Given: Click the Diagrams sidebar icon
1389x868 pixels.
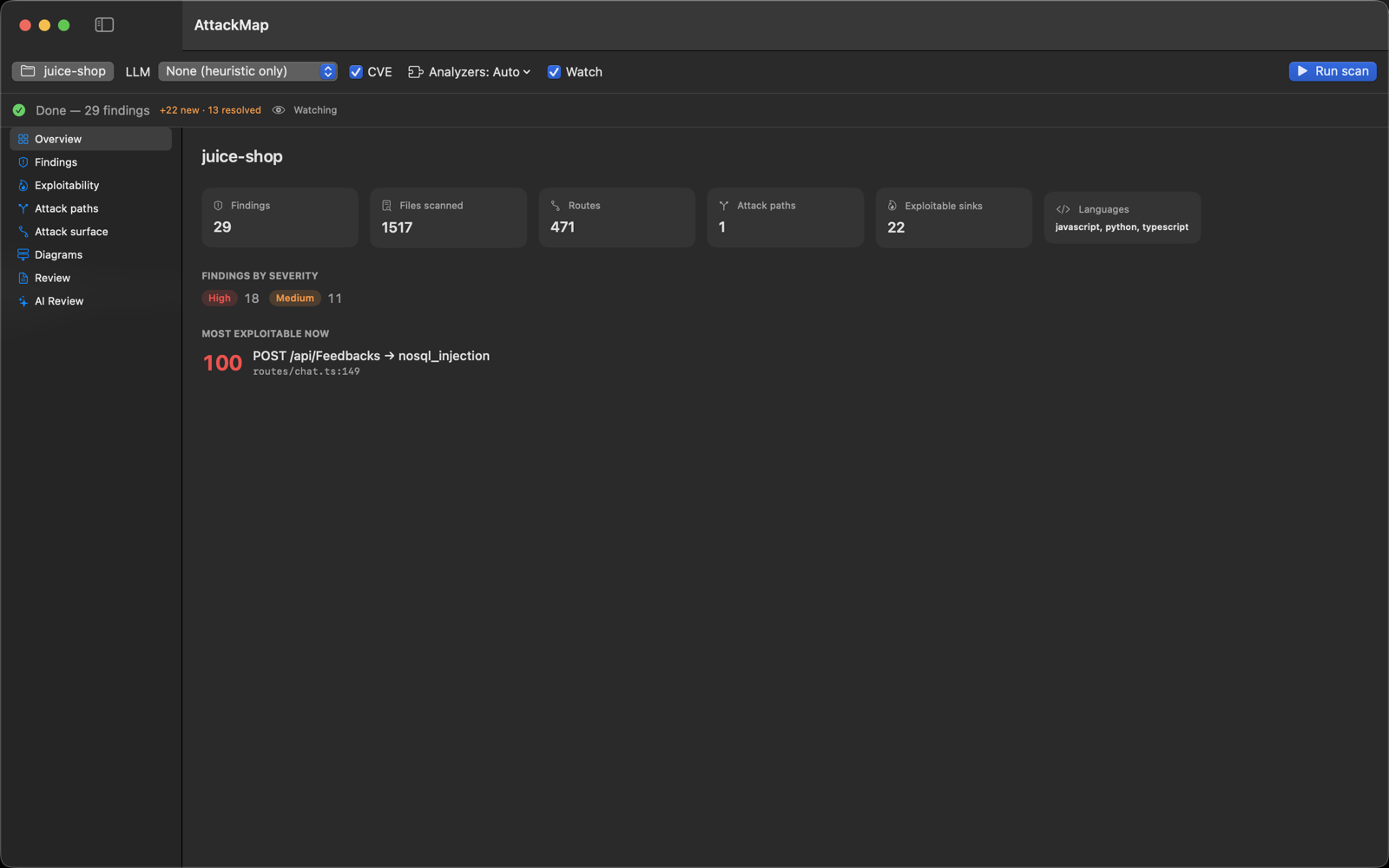Looking at the screenshot, I should point(23,255).
